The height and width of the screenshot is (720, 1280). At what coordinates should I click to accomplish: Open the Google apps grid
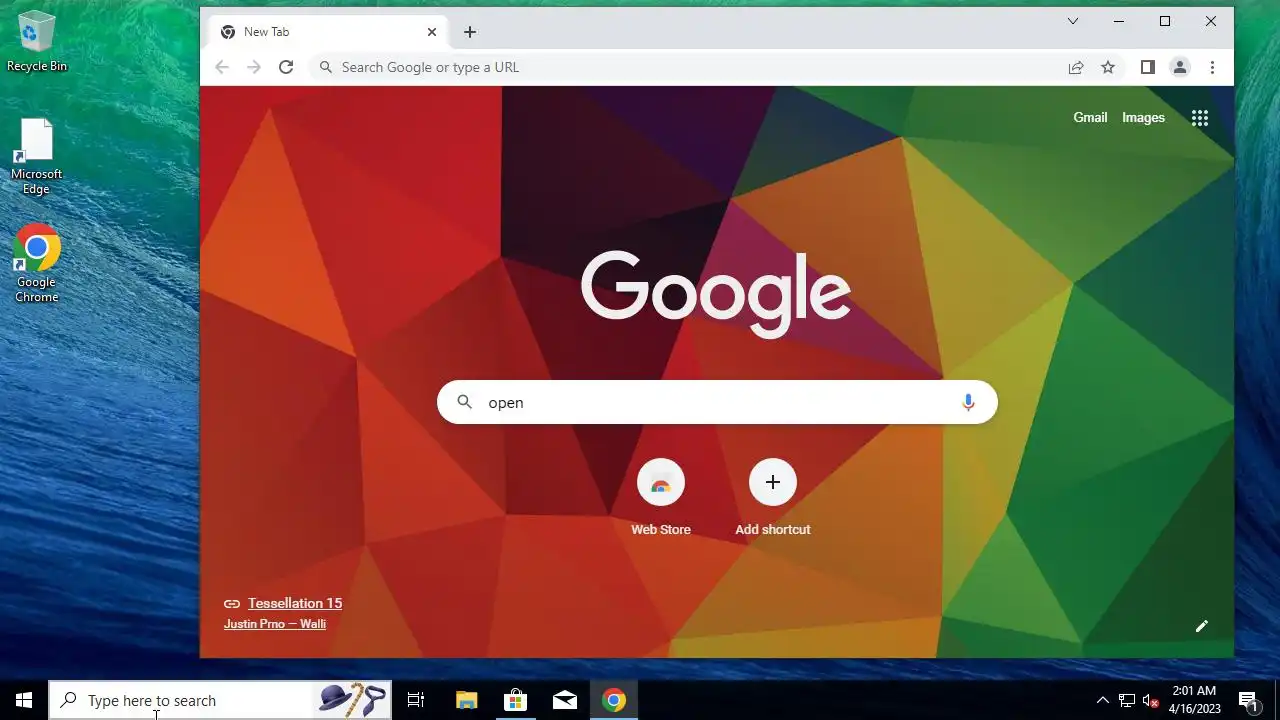point(1200,118)
